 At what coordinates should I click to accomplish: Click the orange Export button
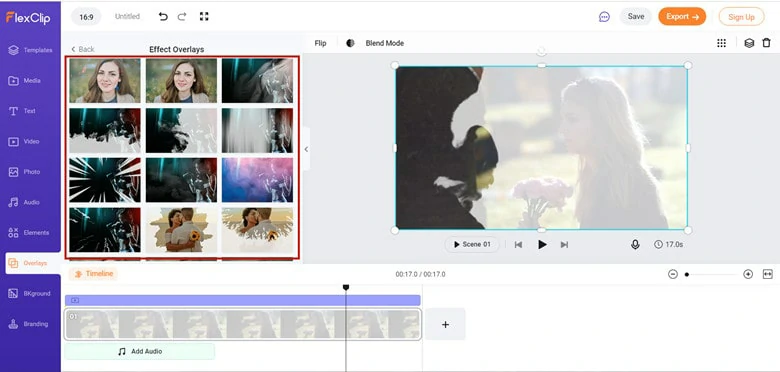pos(682,16)
